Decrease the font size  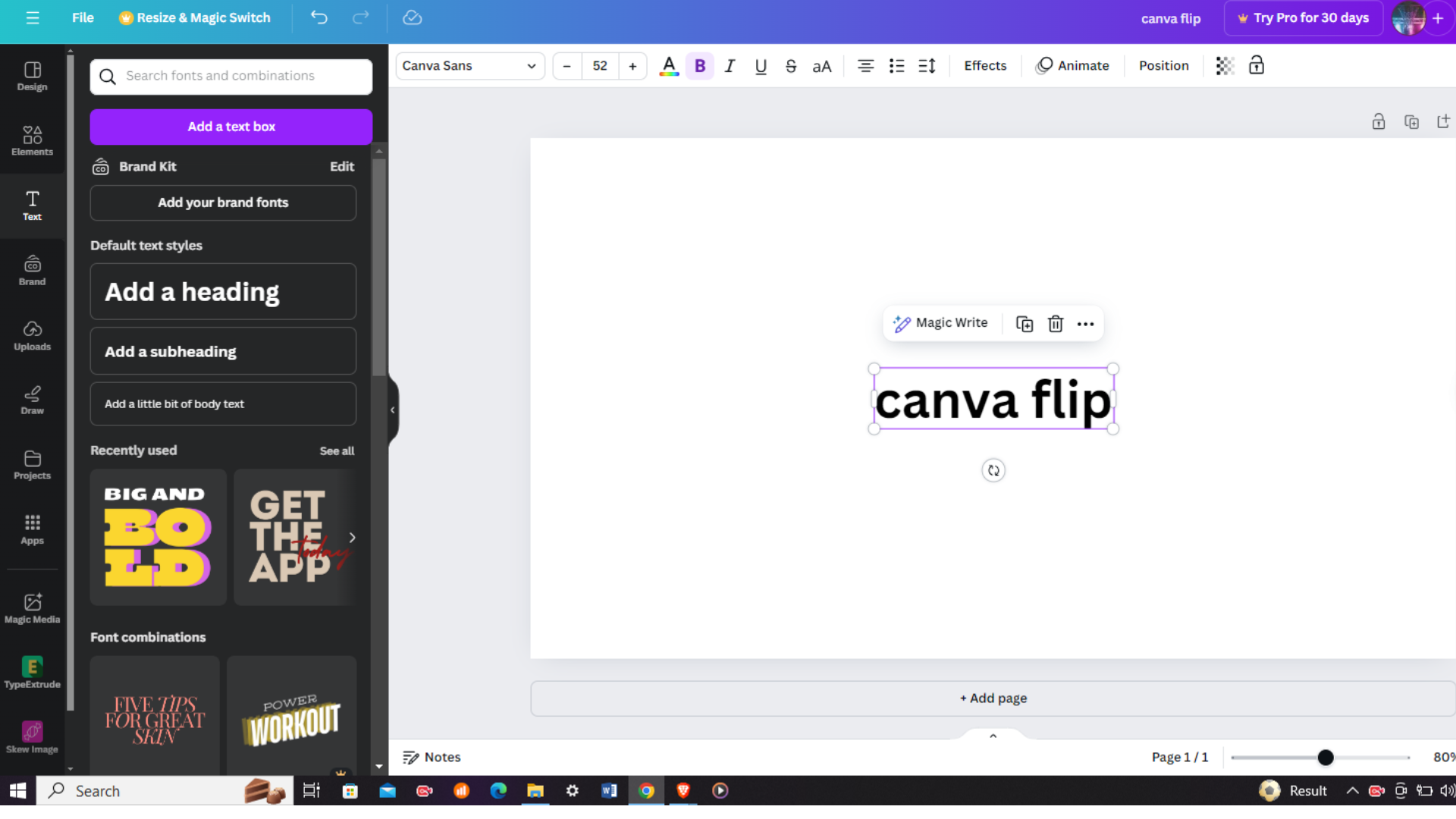tap(566, 66)
